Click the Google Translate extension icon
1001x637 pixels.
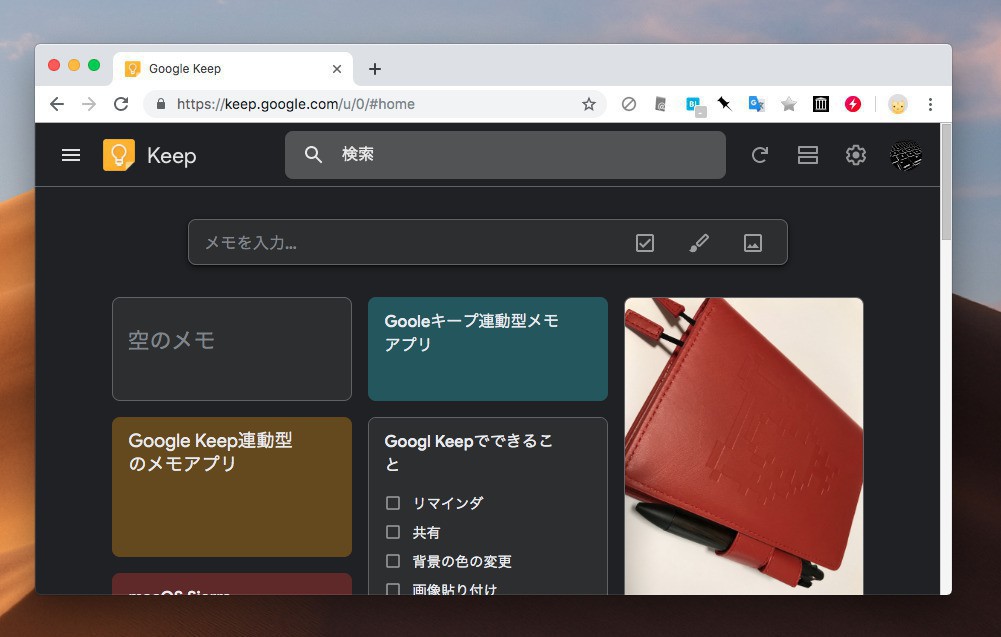pos(756,104)
